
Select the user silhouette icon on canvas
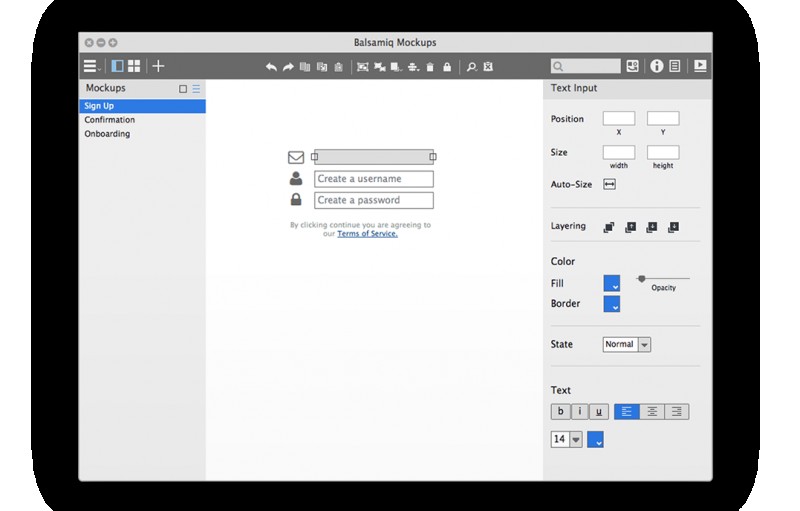point(296,178)
